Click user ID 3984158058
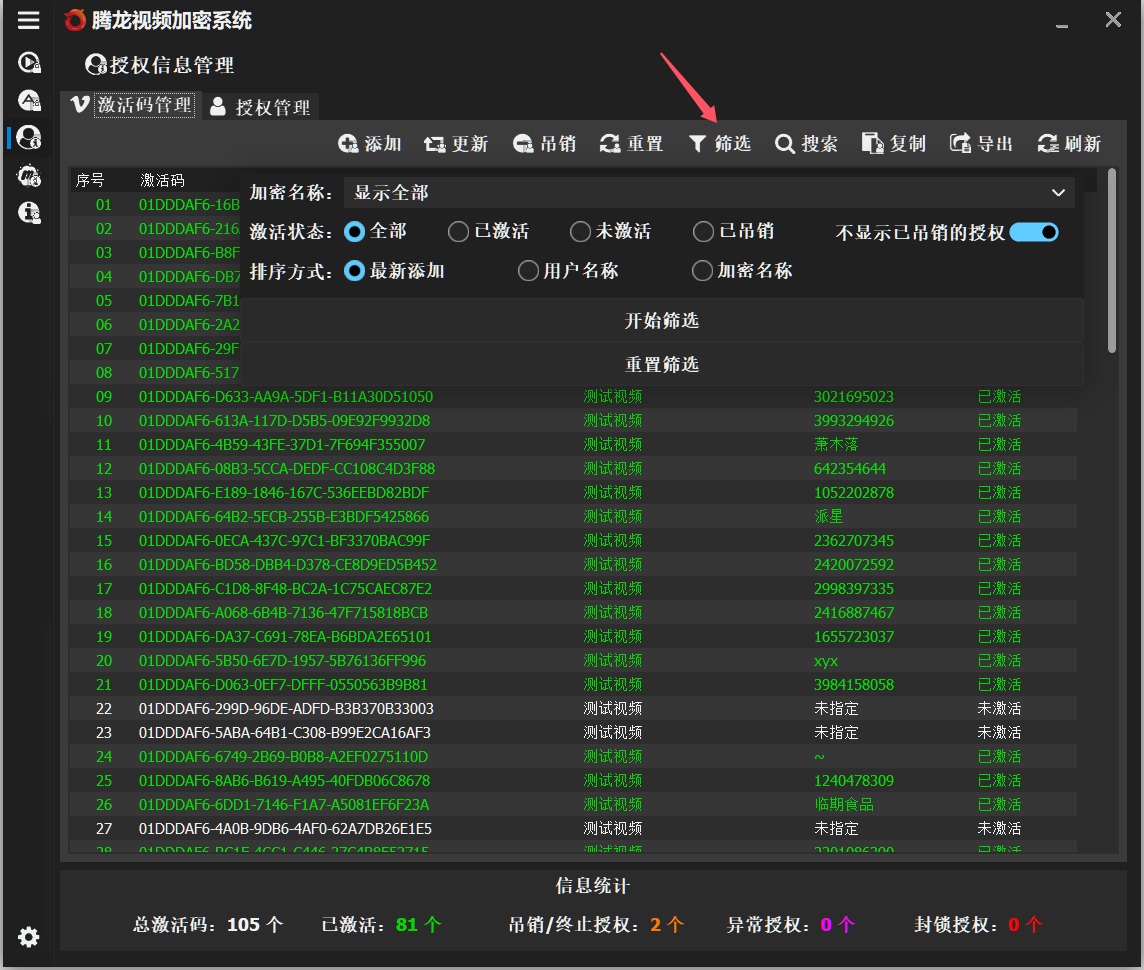 [854, 685]
